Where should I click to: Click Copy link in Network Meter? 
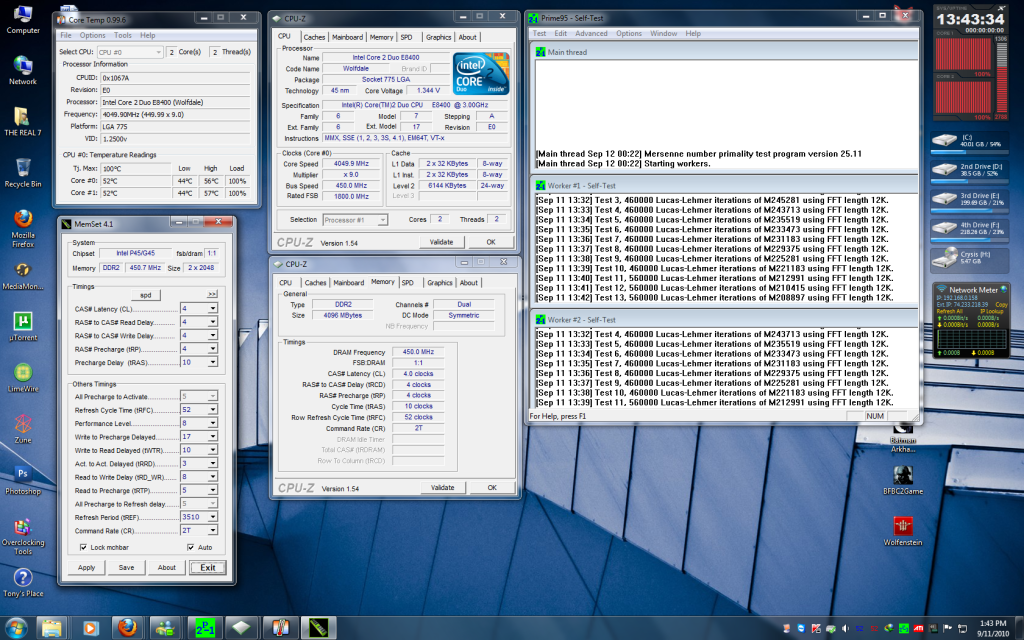tap(1000, 304)
